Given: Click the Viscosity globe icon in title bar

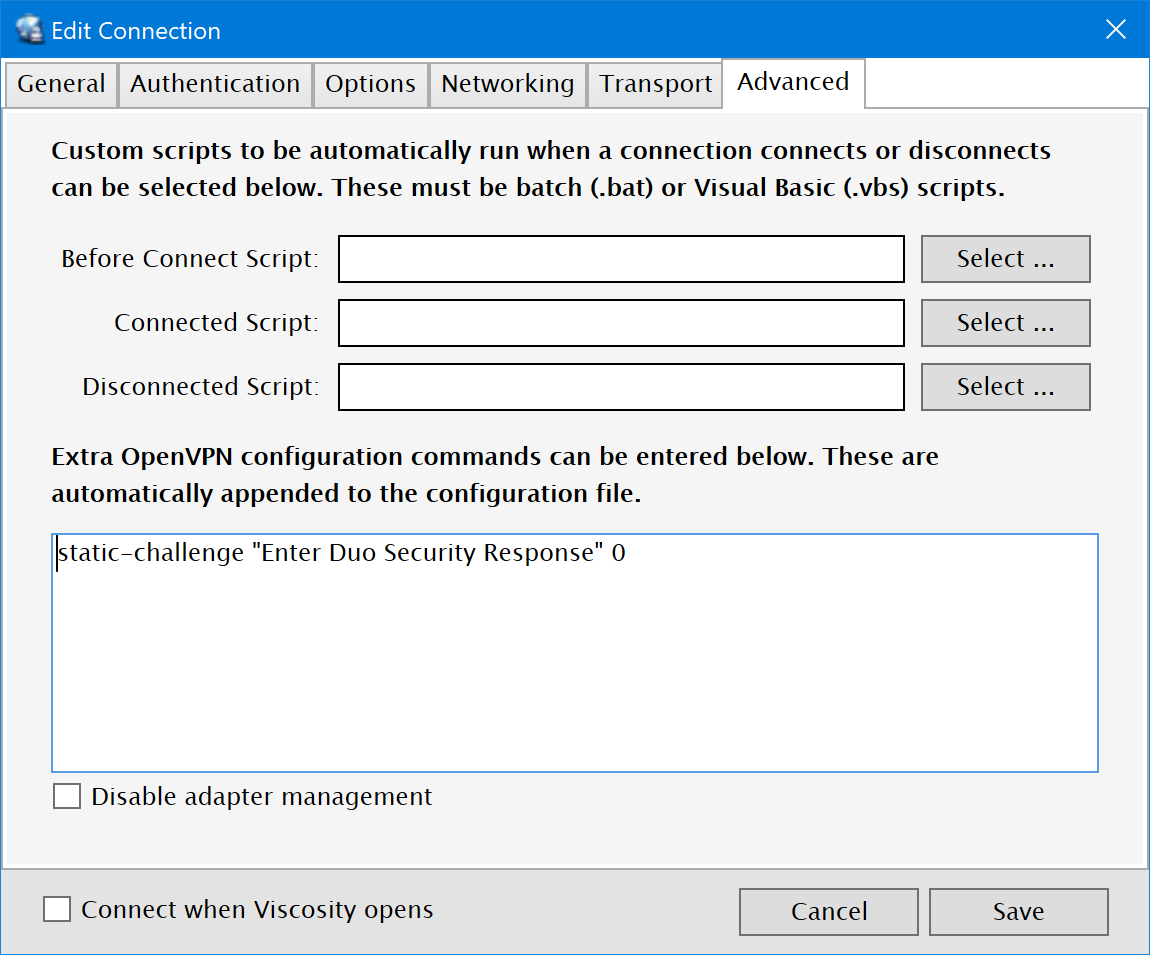Looking at the screenshot, I should click(x=31, y=30).
